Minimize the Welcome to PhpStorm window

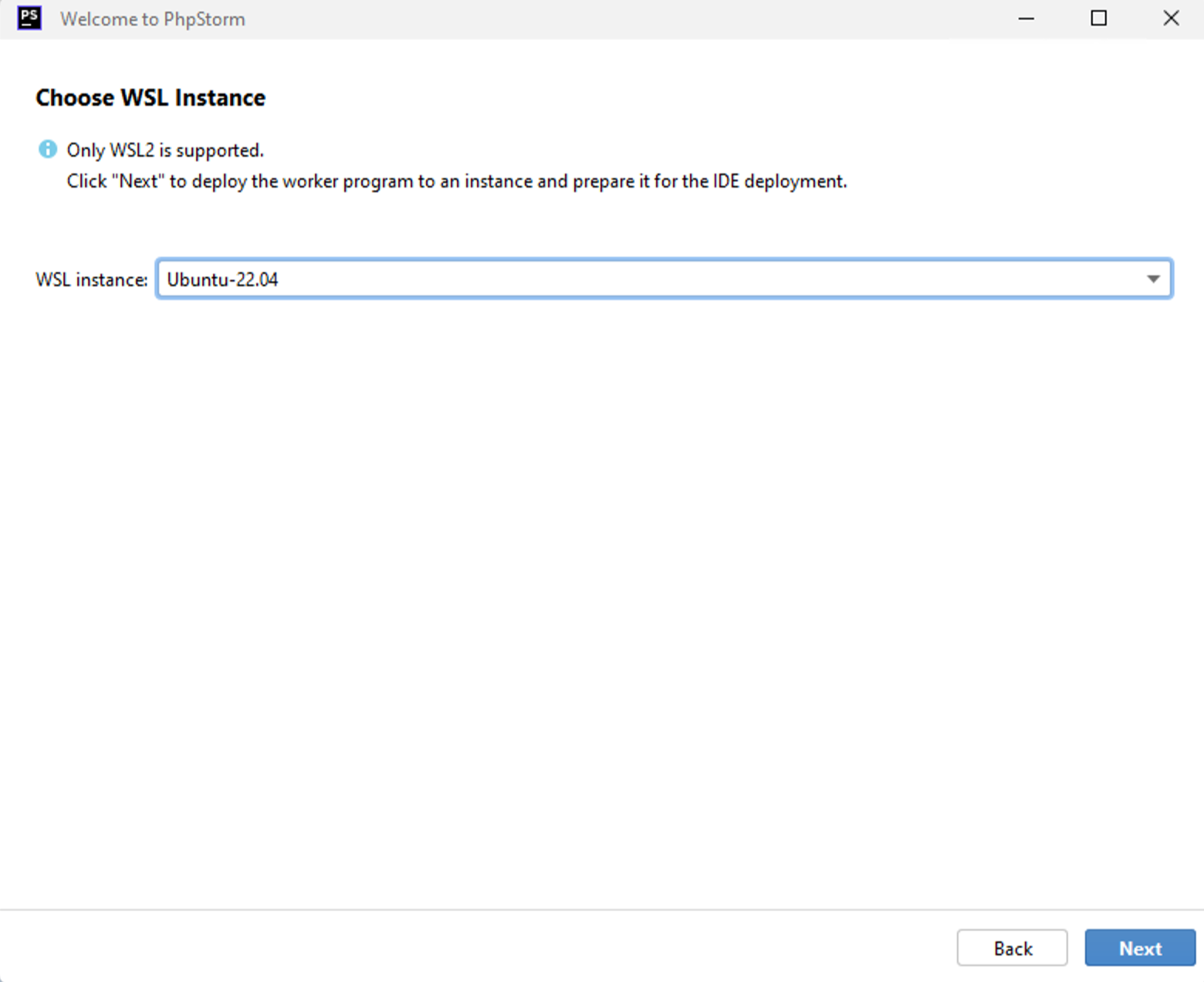(x=1026, y=18)
